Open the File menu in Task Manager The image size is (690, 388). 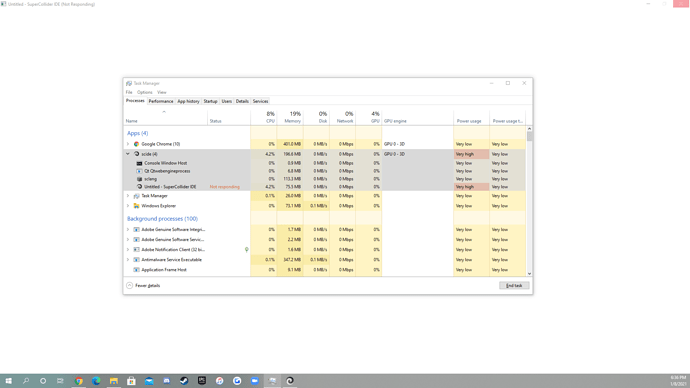(x=129, y=92)
